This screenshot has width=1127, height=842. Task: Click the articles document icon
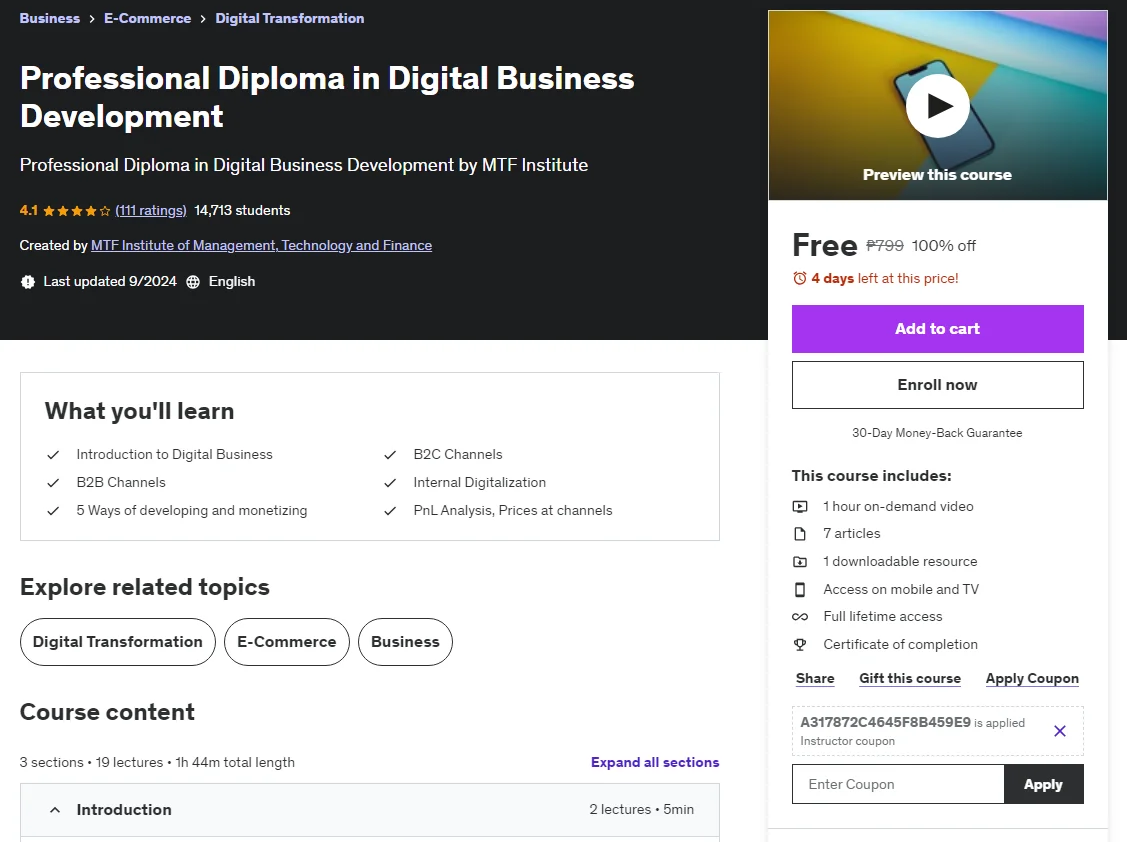coord(799,534)
